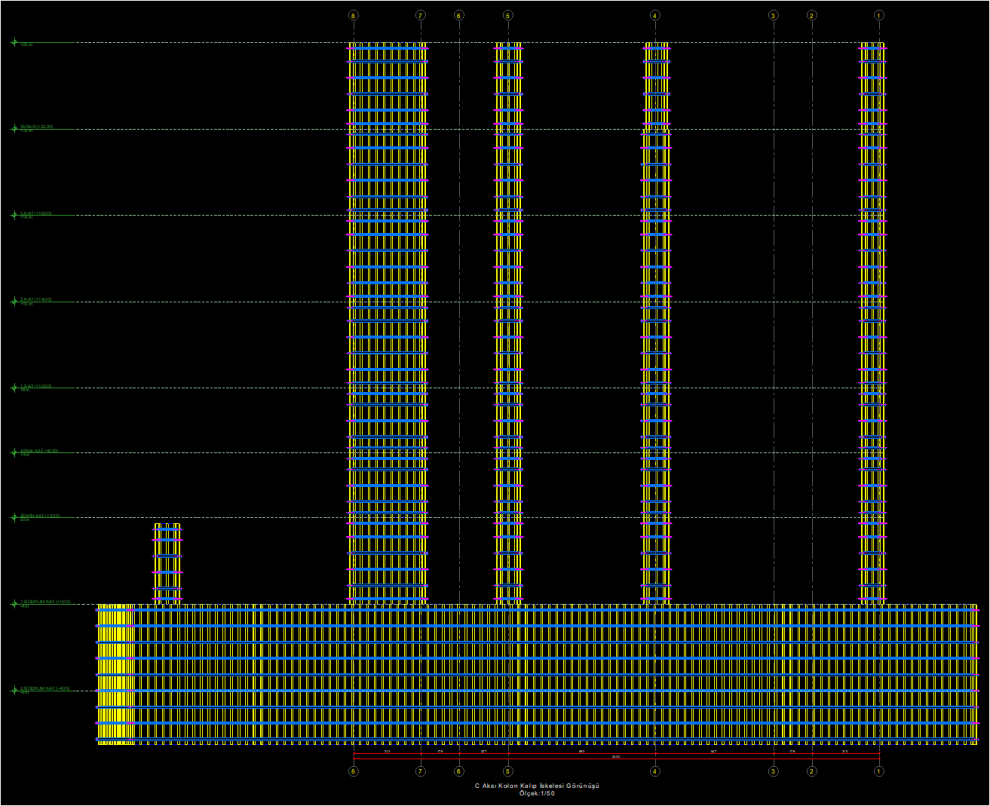Screen dimensions: 990x806
Task: Select the column scaffold tower at axis 4
Action: [x=656, y=320]
